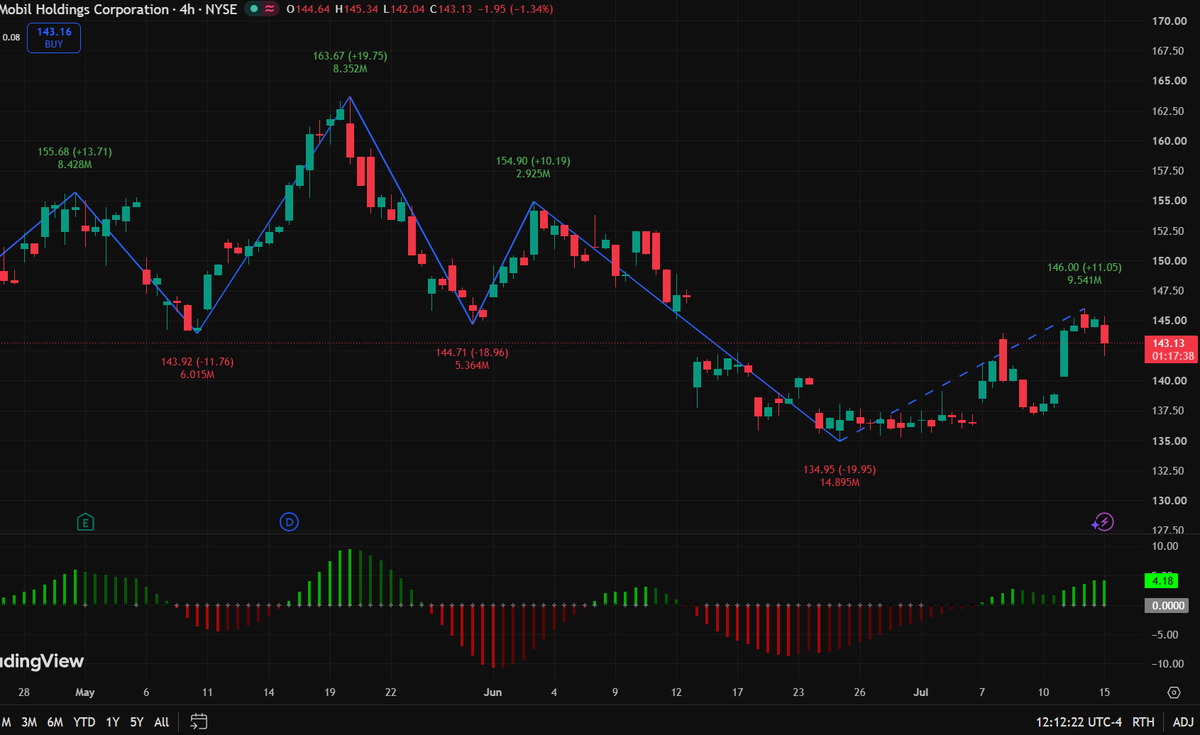Select the 3M time range
The image size is (1200, 735).
[29, 721]
